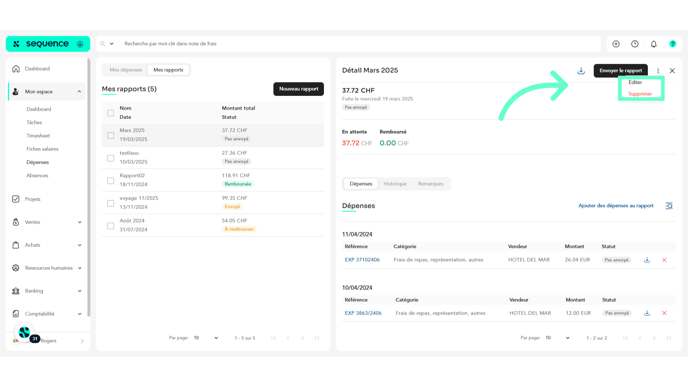Choose Éditer in the options menu
Image resolution: width=688 pixels, height=387 pixels.
pyautogui.click(x=635, y=82)
